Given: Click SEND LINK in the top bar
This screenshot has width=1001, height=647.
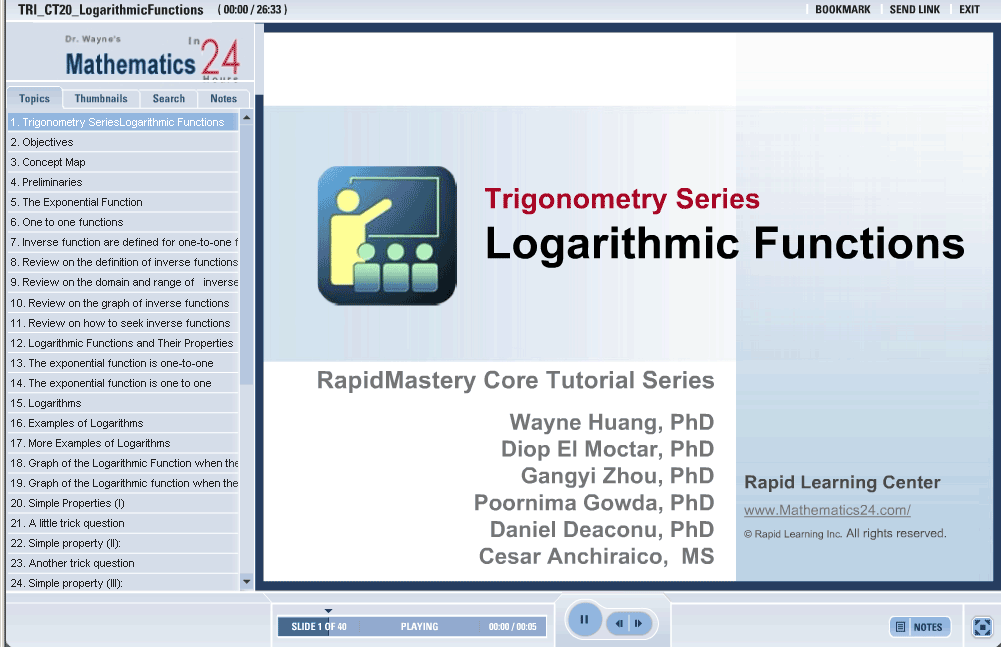Looking at the screenshot, I should 914,10.
